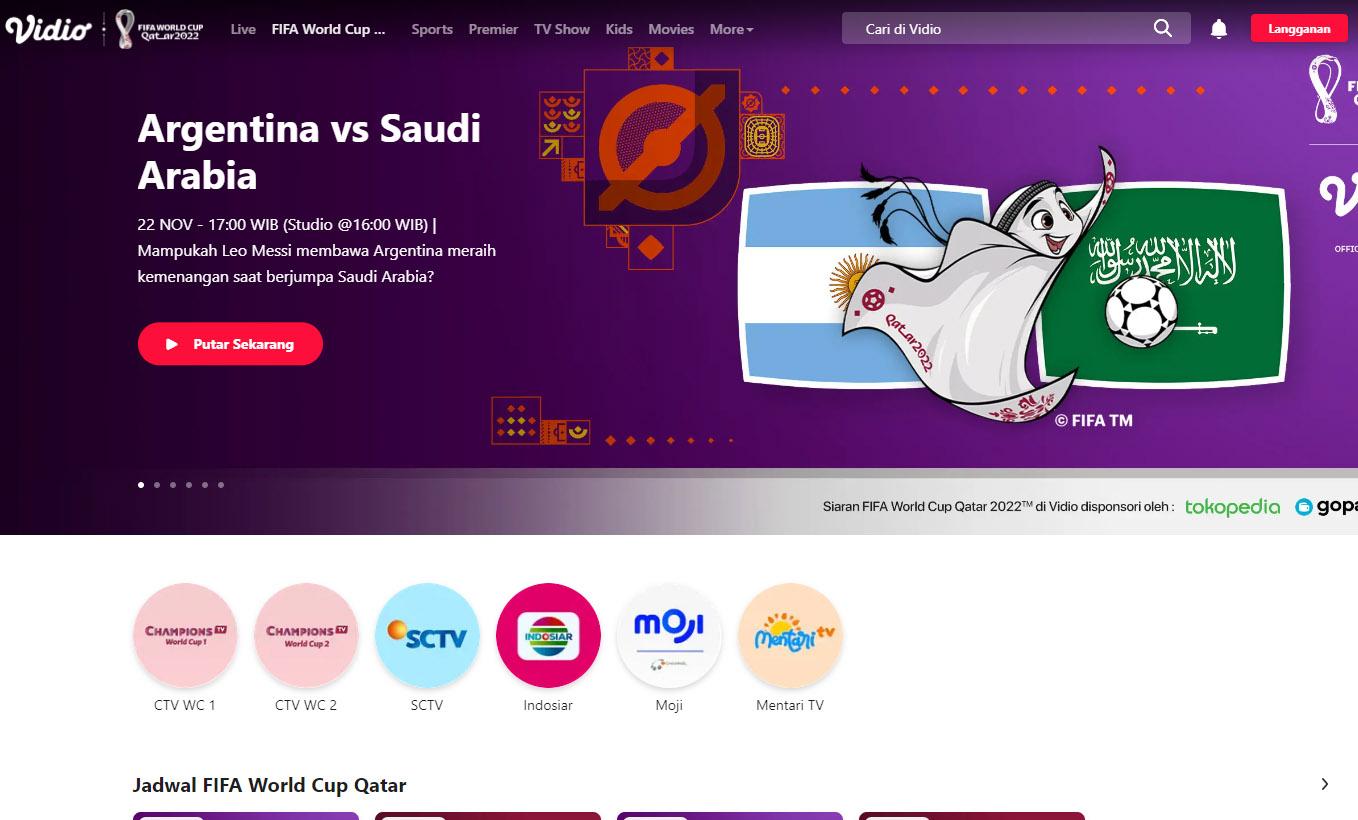Click the Putar Sekarang button
This screenshot has height=820, width=1358.
230,344
